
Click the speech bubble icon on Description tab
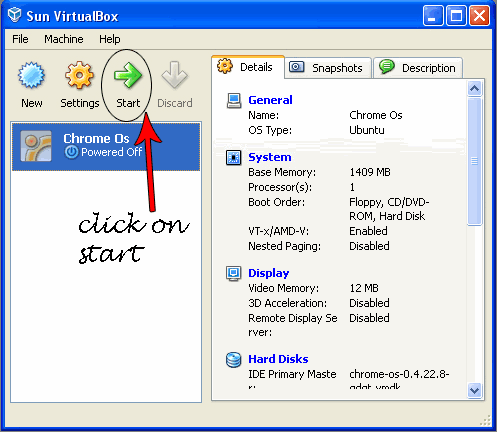pyautogui.click(x=387, y=67)
